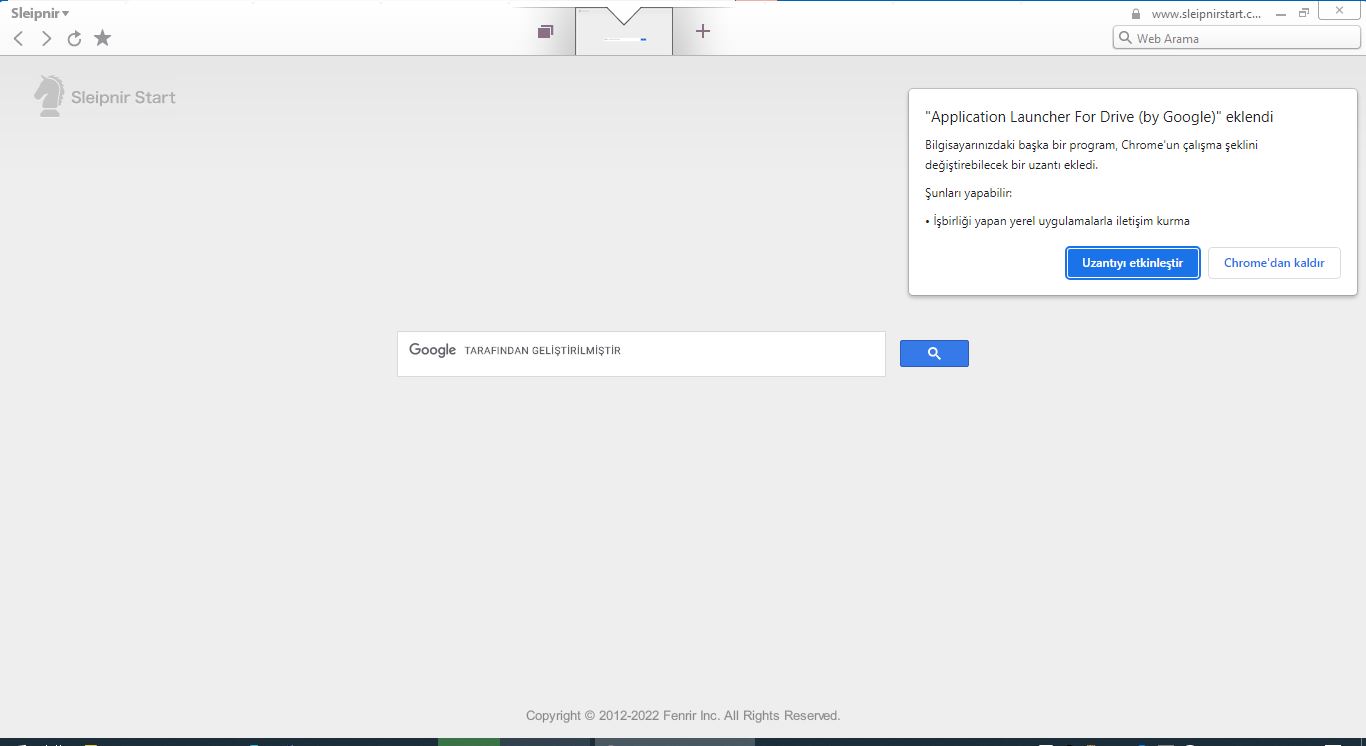Go back with the left arrow

tap(18, 38)
